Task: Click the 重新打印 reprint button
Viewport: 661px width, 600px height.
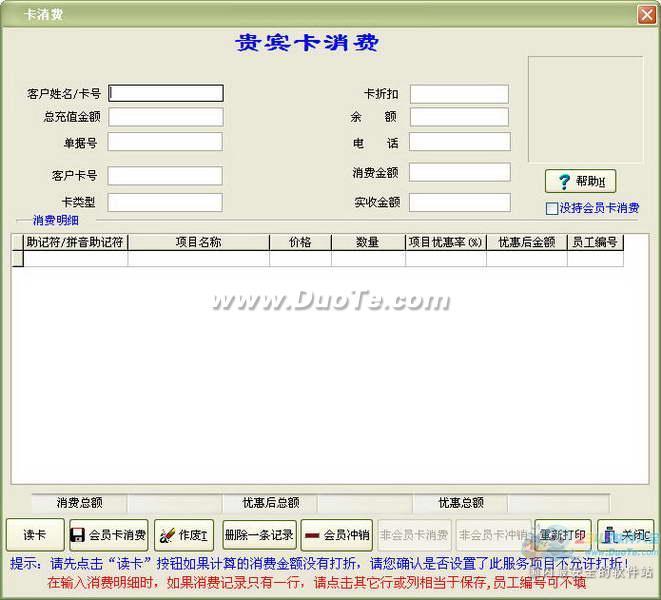Action: coord(563,535)
